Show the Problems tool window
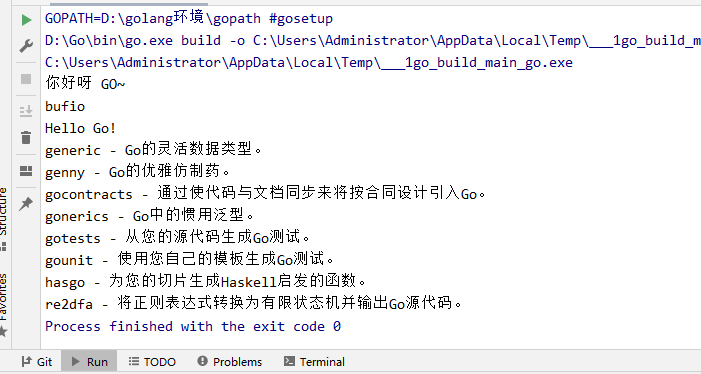701x374 pixels. (x=230, y=361)
